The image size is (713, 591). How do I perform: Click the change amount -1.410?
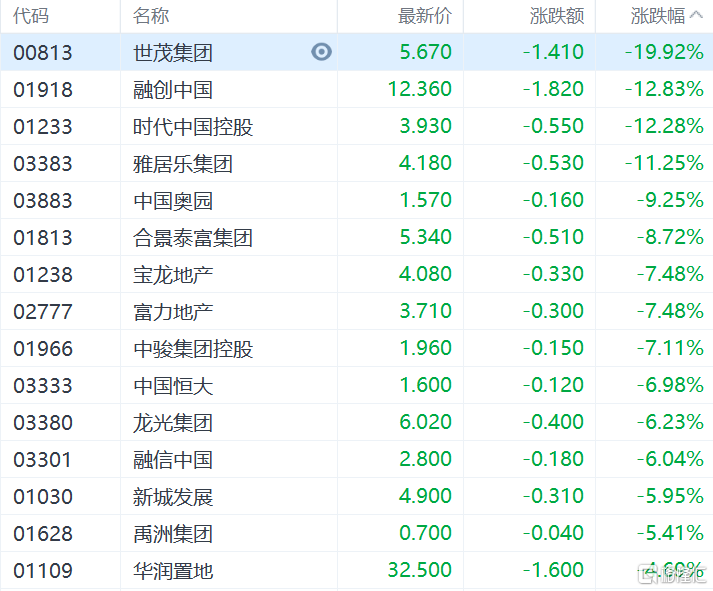pyautogui.click(x=553, y=52)
